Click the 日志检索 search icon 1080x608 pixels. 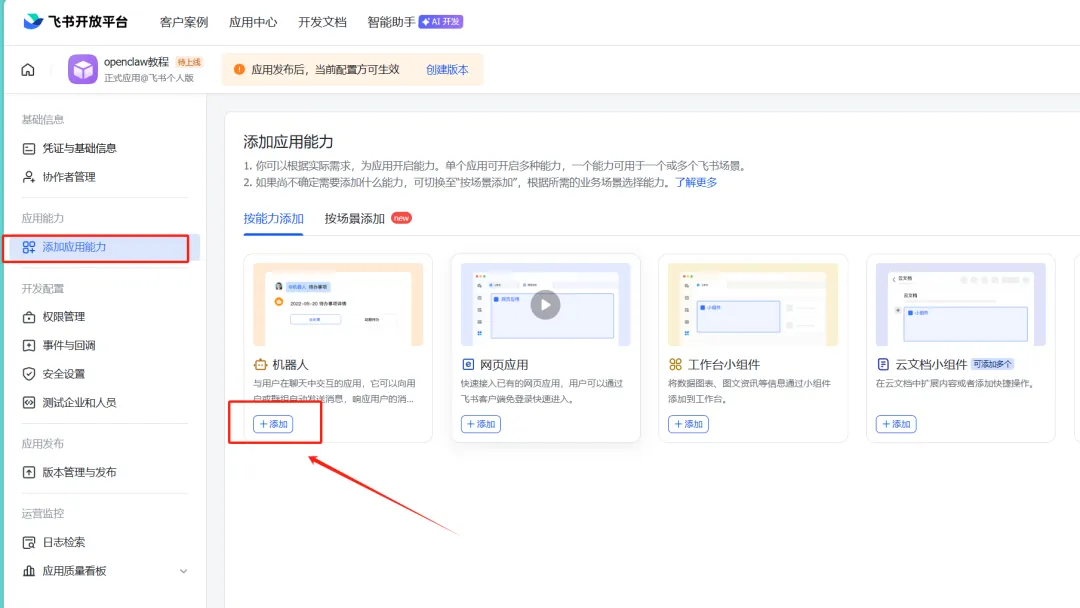coord(29,543)
